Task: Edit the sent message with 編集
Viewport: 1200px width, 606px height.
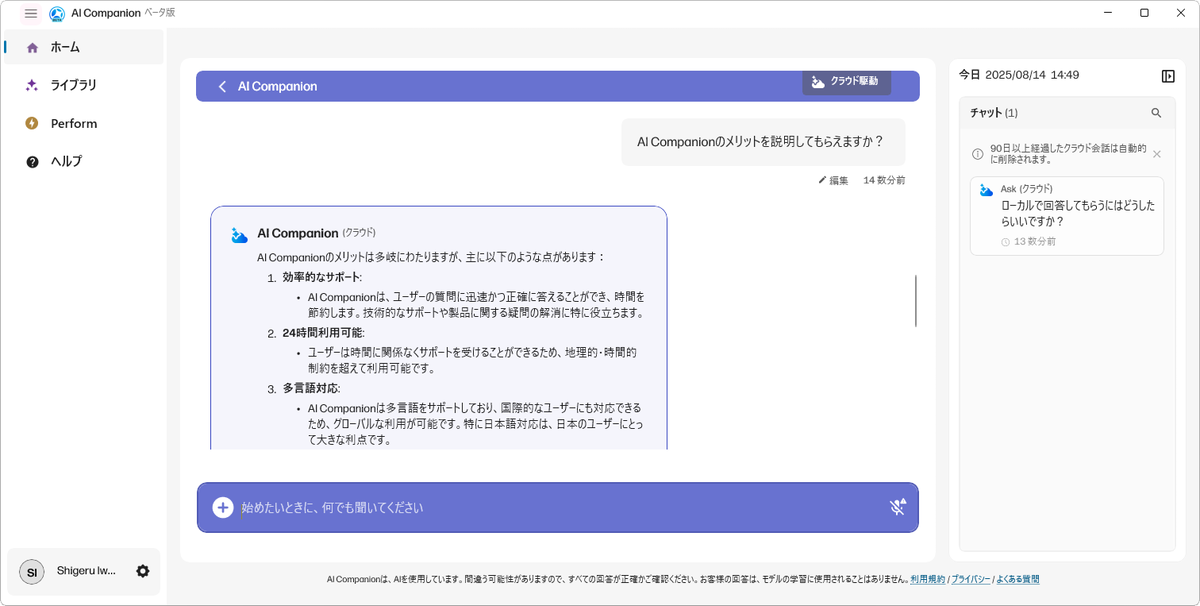Action: click(x=833, y=180)
